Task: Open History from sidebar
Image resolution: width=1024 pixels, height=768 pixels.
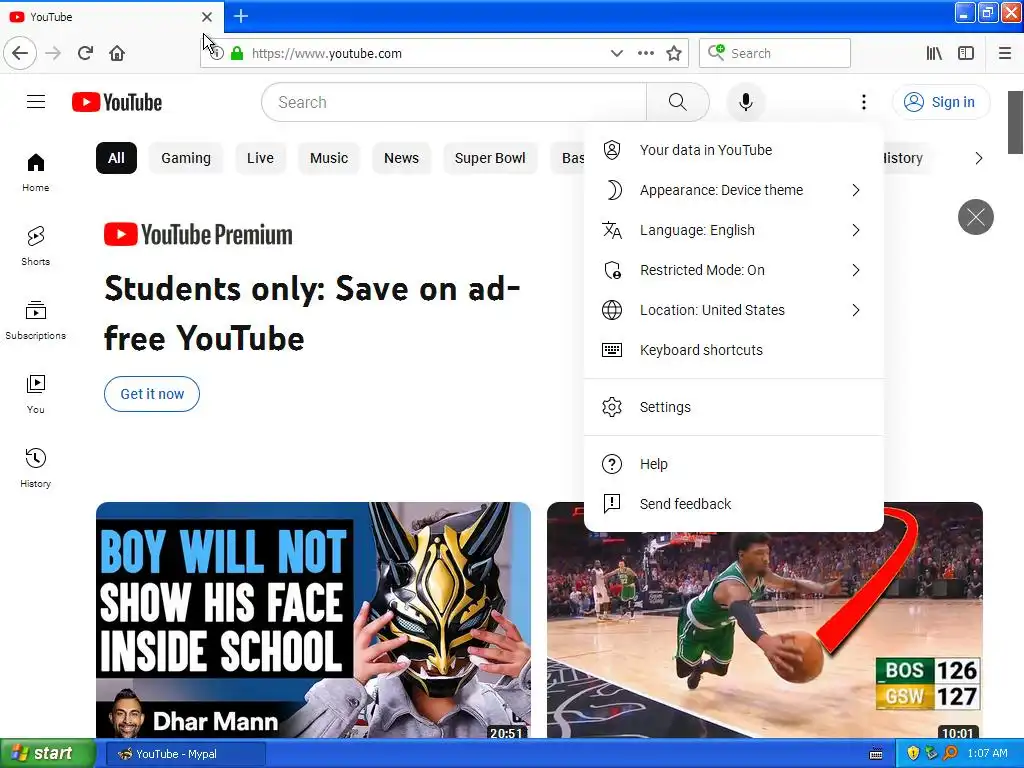Action: (x=36, y=468)
